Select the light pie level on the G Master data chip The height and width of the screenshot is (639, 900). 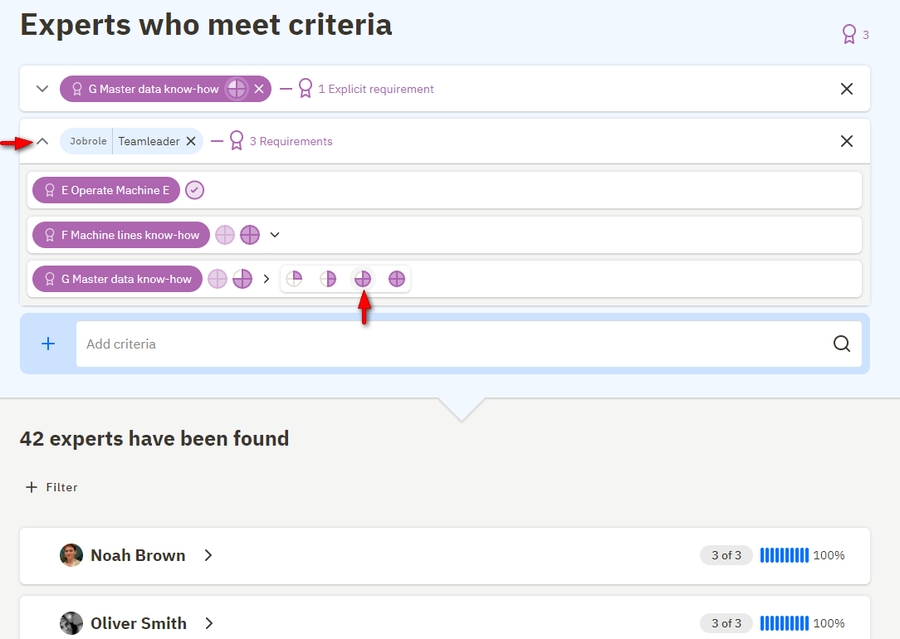(217, 279)
